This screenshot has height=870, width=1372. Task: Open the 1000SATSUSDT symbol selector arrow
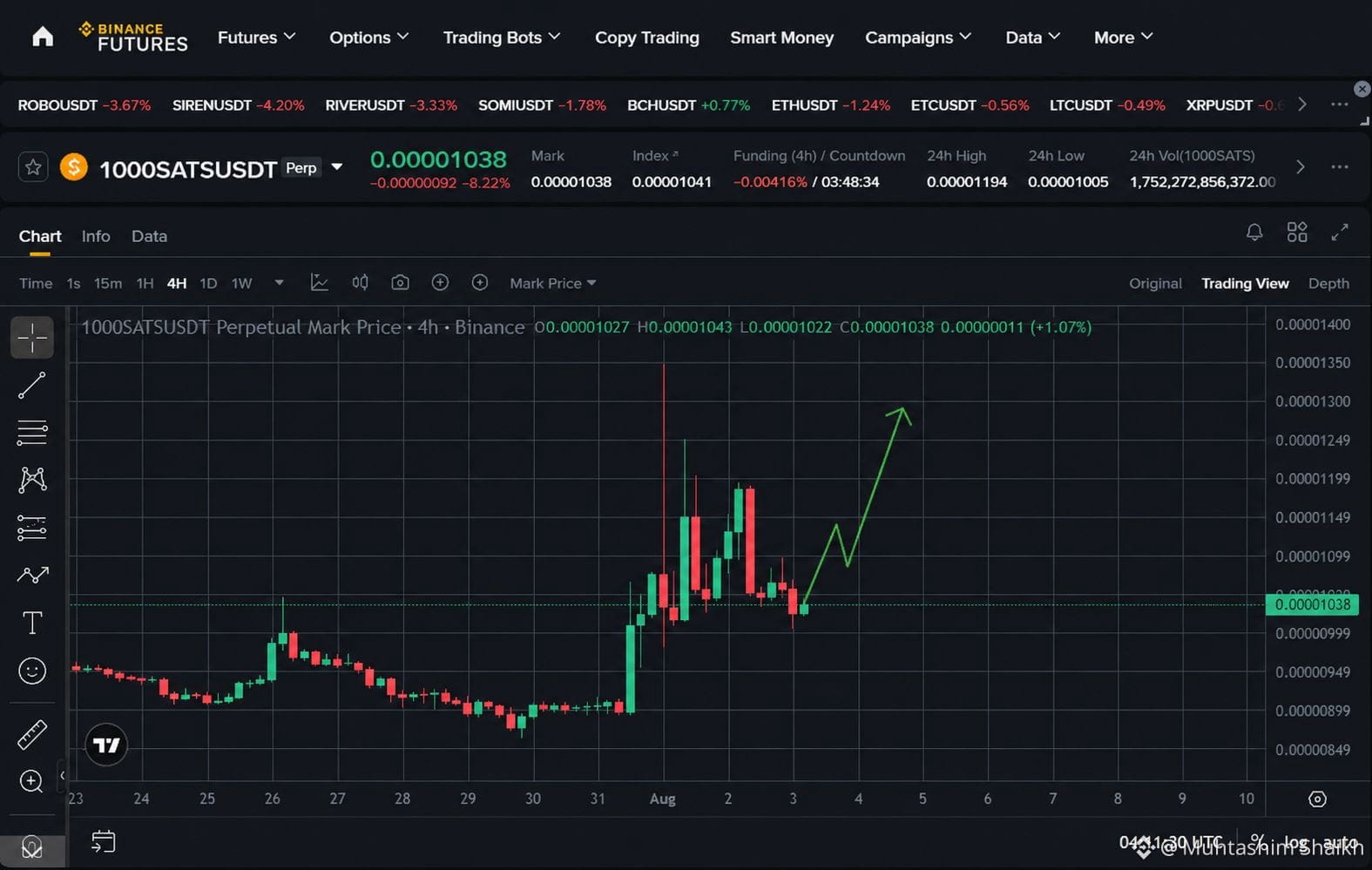tap(337, 166)
